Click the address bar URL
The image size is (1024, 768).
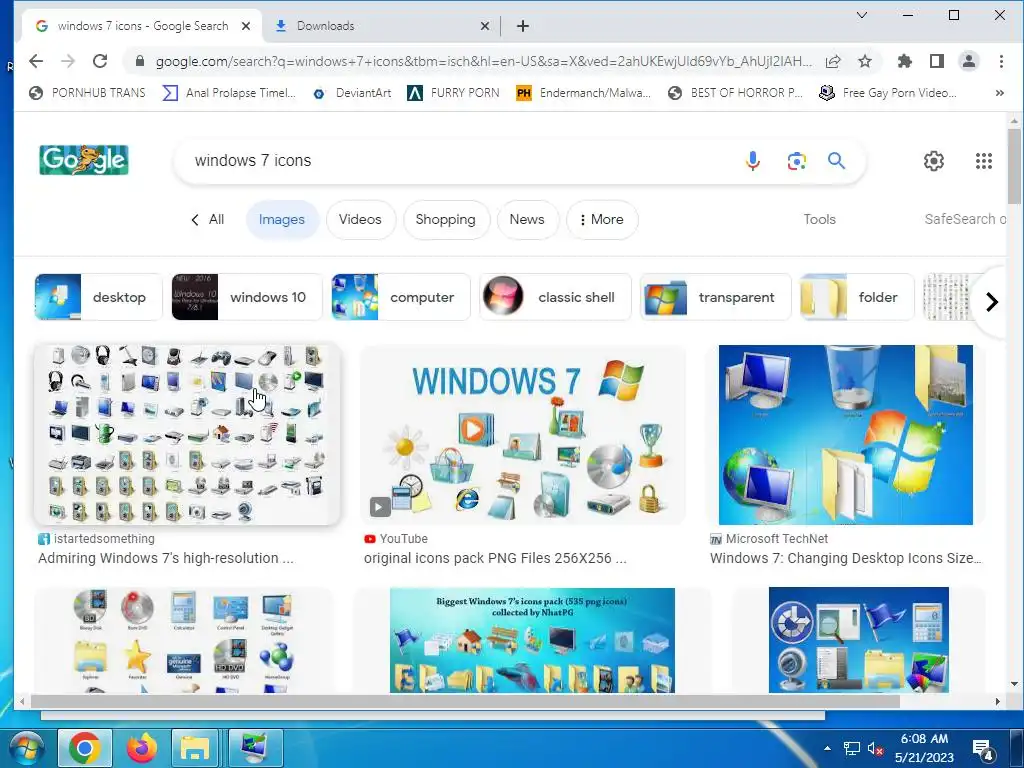tap(483, 61)
